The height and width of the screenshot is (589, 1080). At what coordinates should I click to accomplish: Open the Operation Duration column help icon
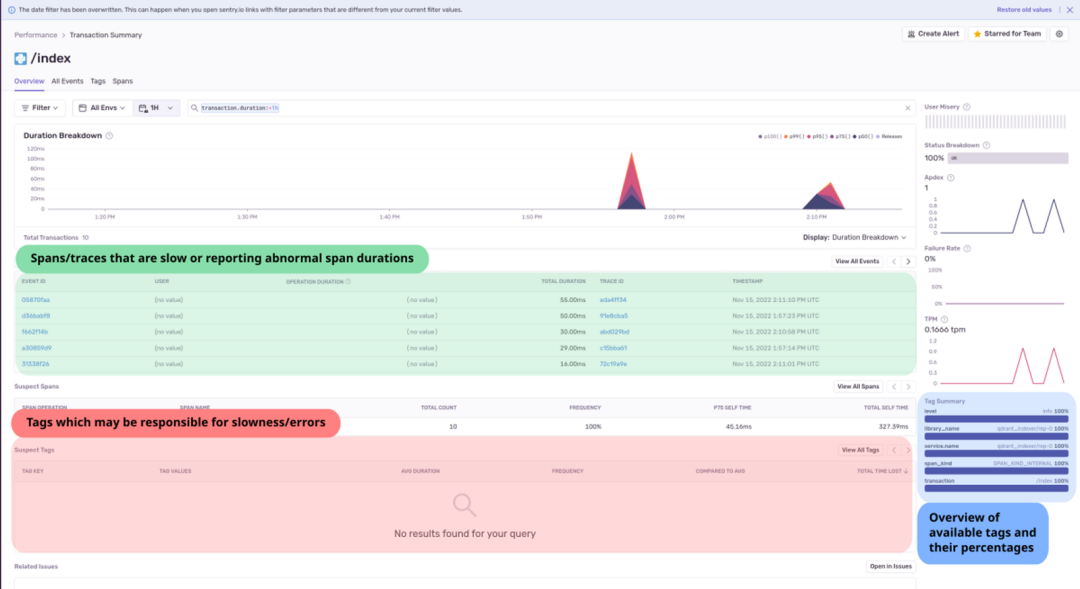coord(348,282)
